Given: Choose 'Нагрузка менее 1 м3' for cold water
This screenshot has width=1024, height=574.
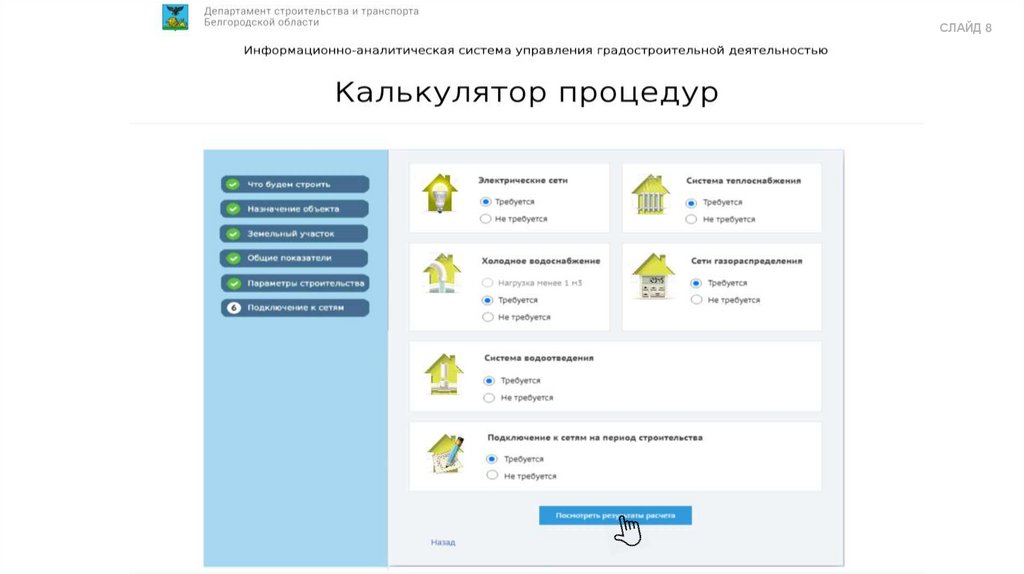Looking at the screenshot, I should 488,283.
